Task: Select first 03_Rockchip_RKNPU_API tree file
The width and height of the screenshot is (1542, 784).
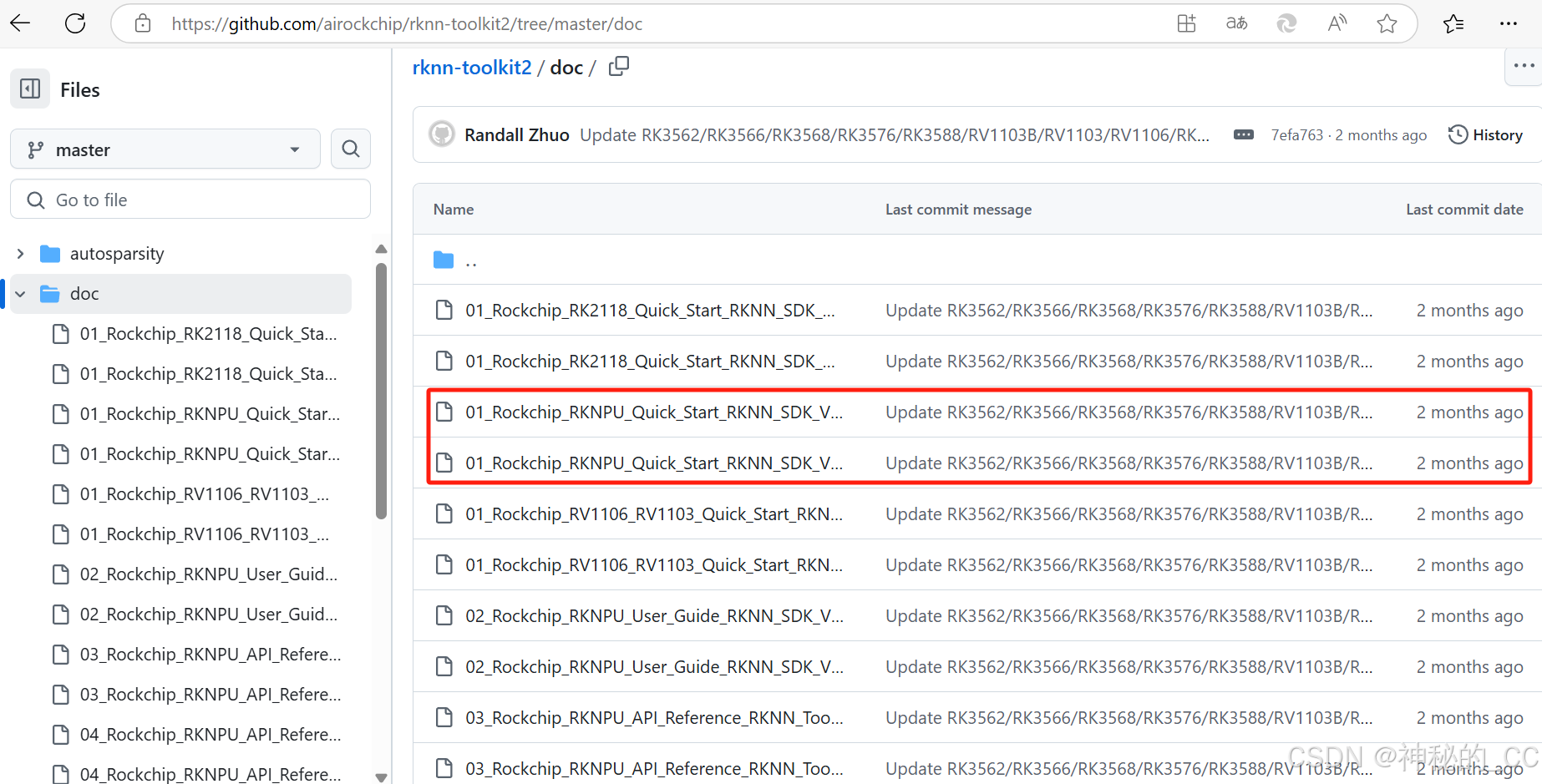Action: (x=211, y=655)
